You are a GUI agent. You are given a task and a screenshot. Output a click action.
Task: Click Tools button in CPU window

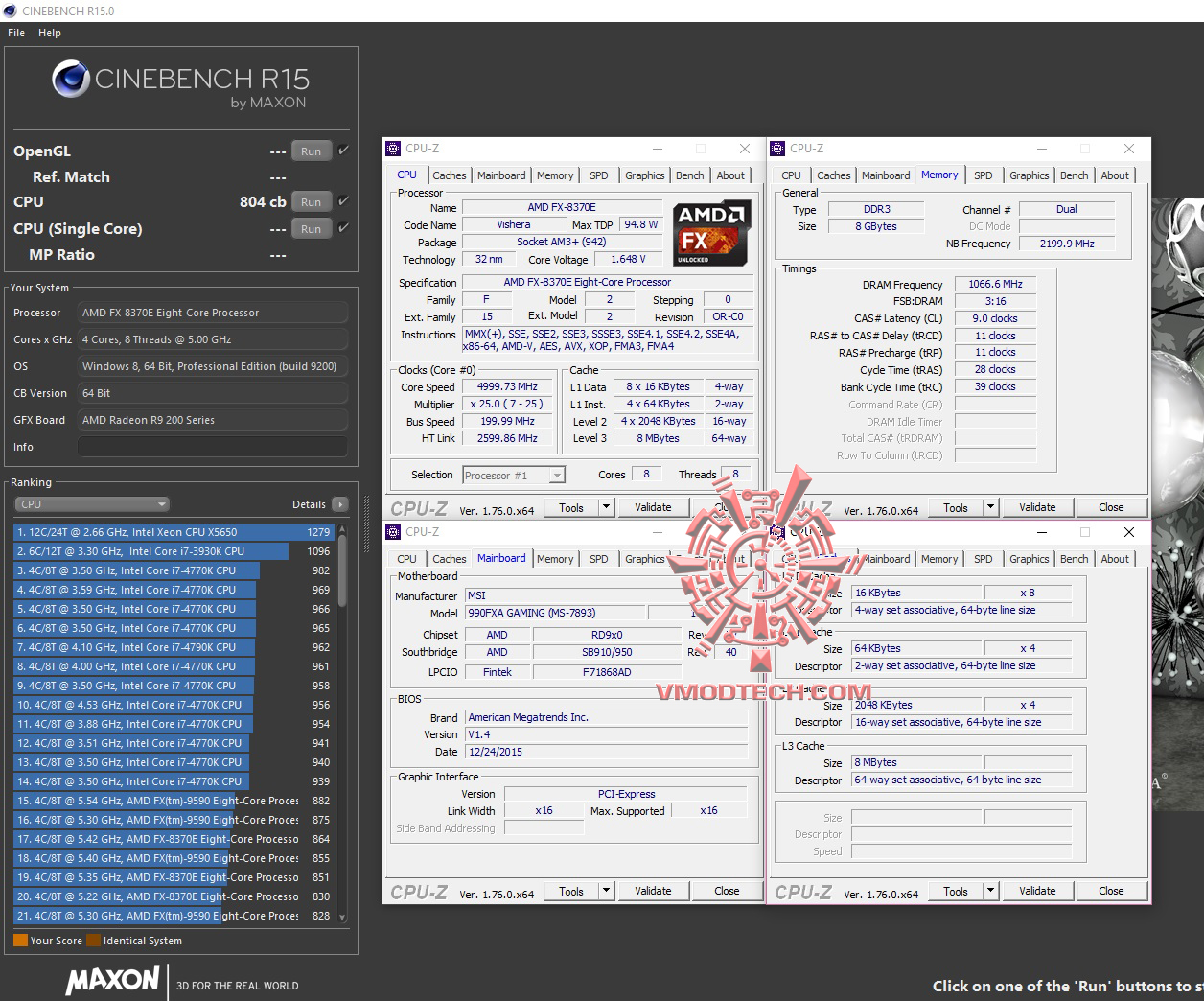coord(571,507)
